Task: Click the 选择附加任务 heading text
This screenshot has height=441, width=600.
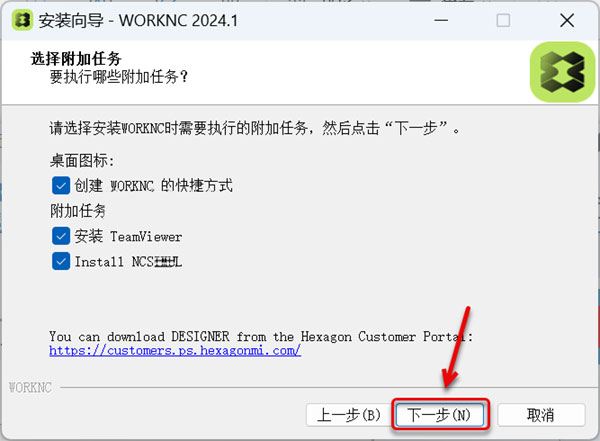Action: click(x=76, y=59)
